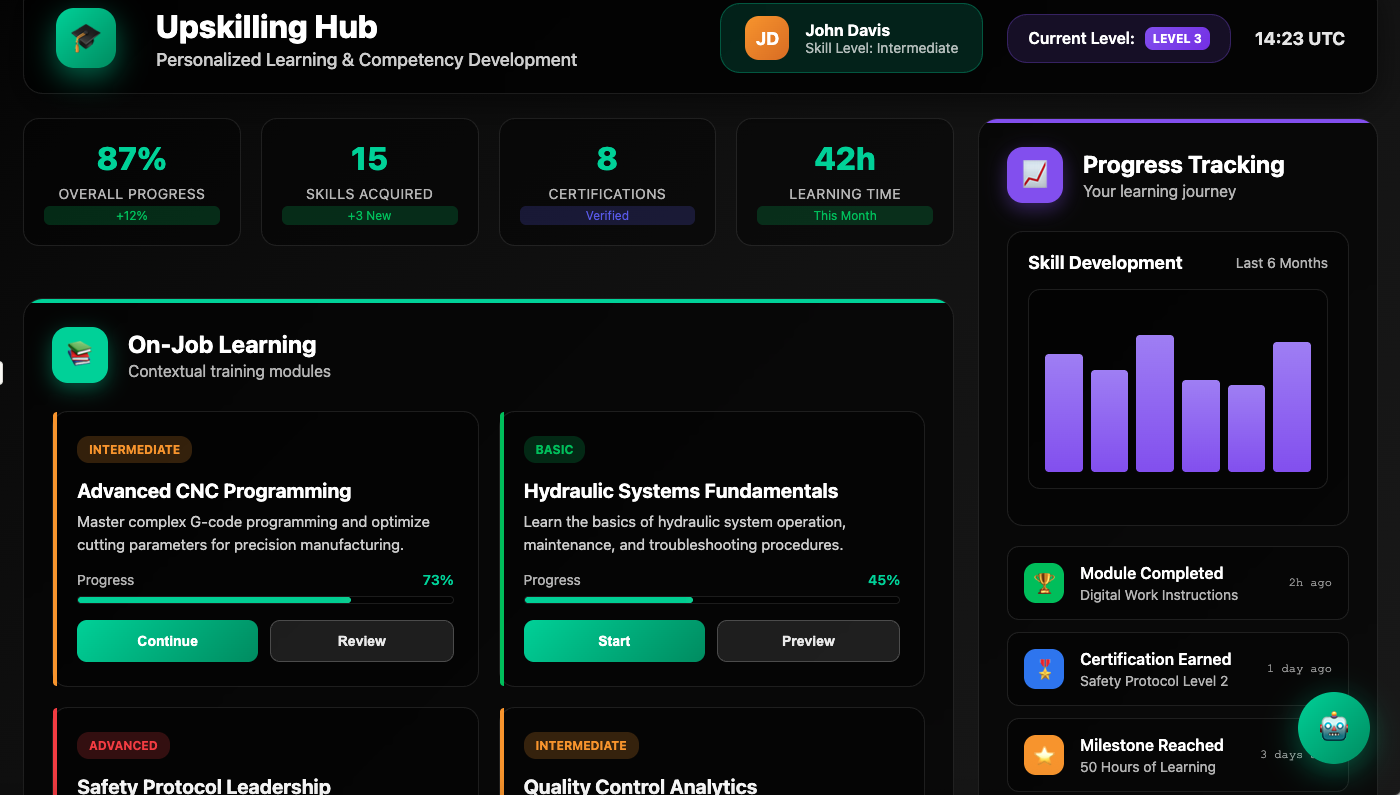Open the Safety Protocol Leadership module title
Screen dimensions: 1400x795
point(204,786)
